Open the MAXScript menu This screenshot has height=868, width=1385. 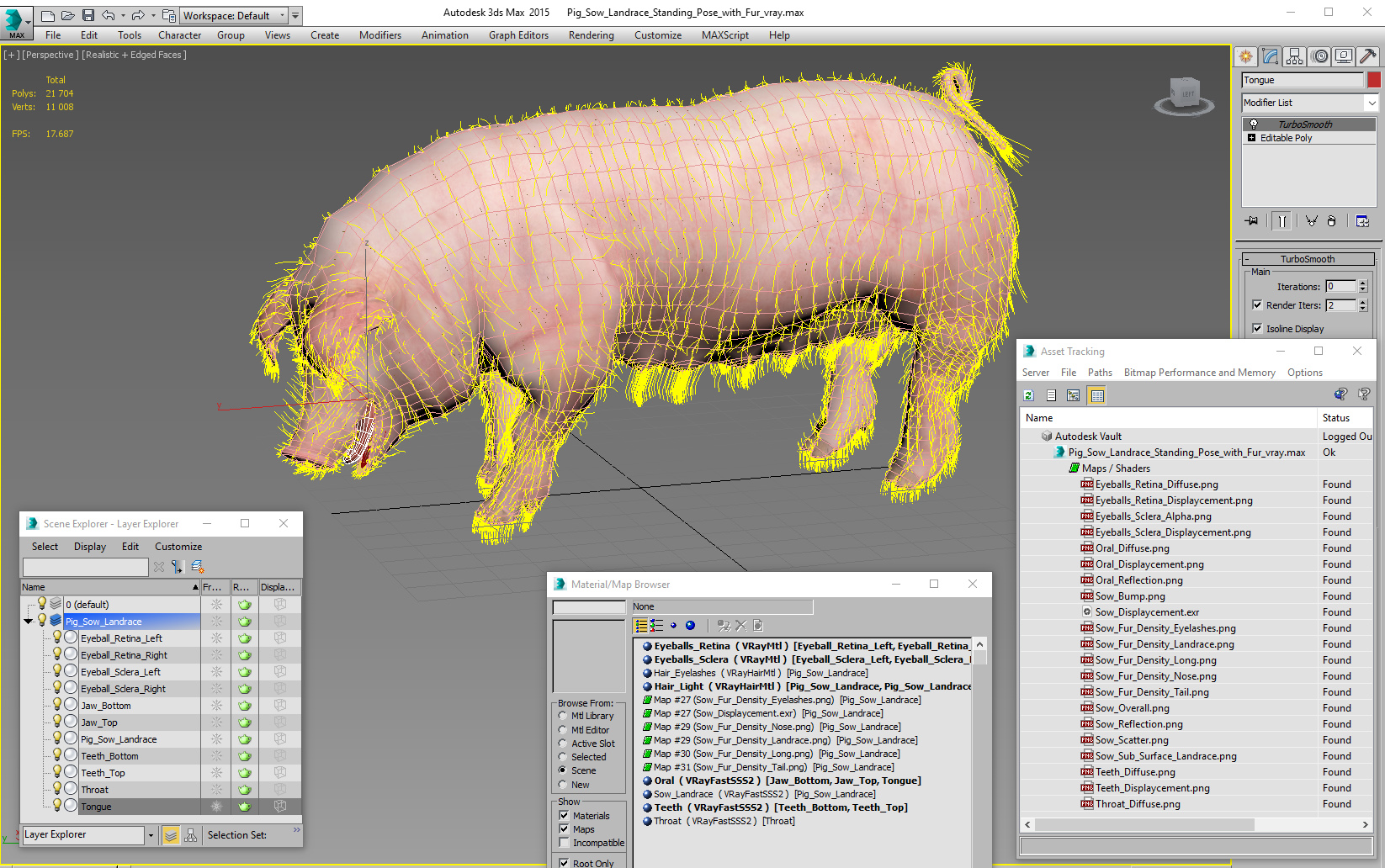pyautogui.click(x=725, y=35)
